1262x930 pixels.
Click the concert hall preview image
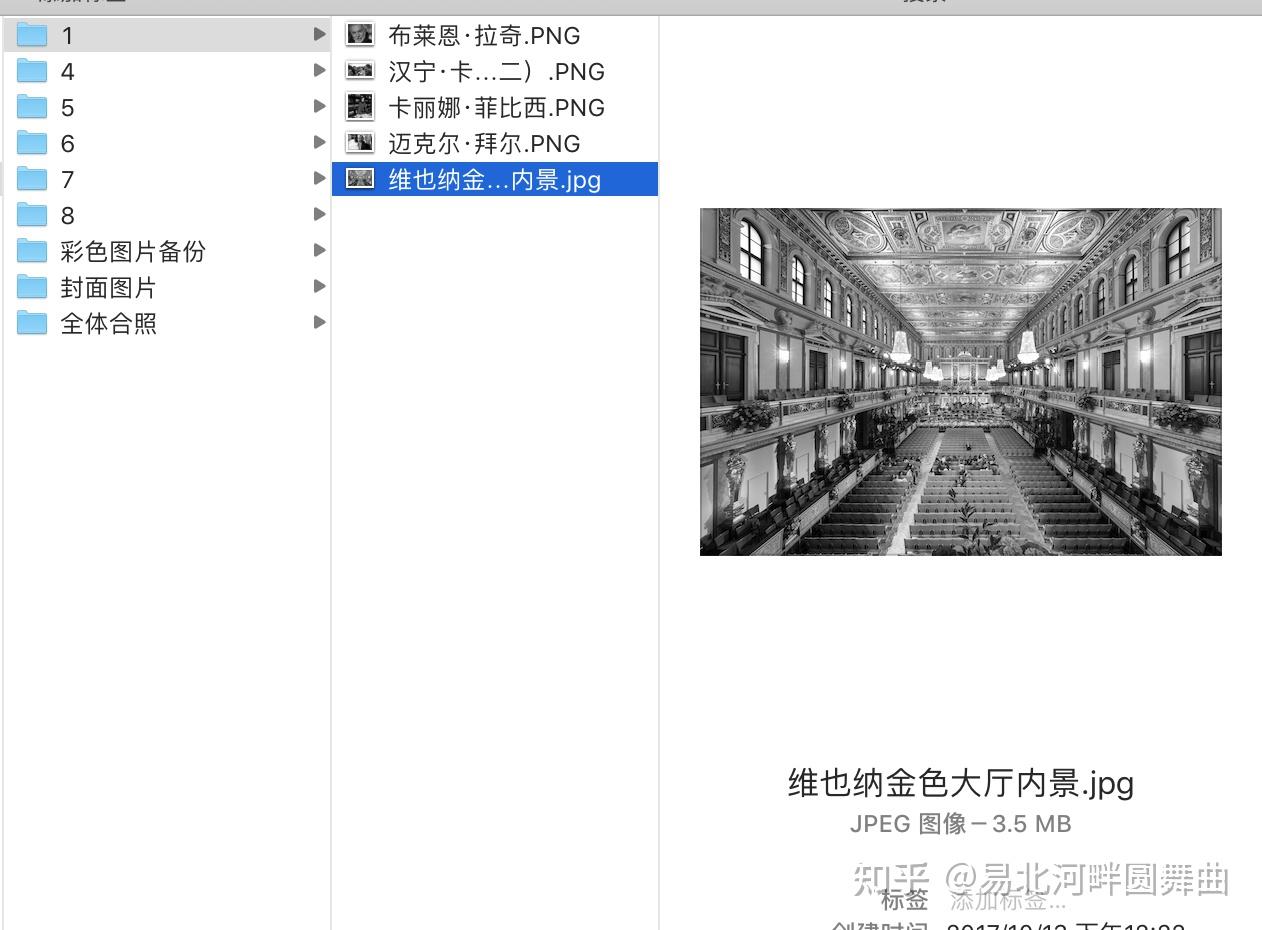point(961,382)
